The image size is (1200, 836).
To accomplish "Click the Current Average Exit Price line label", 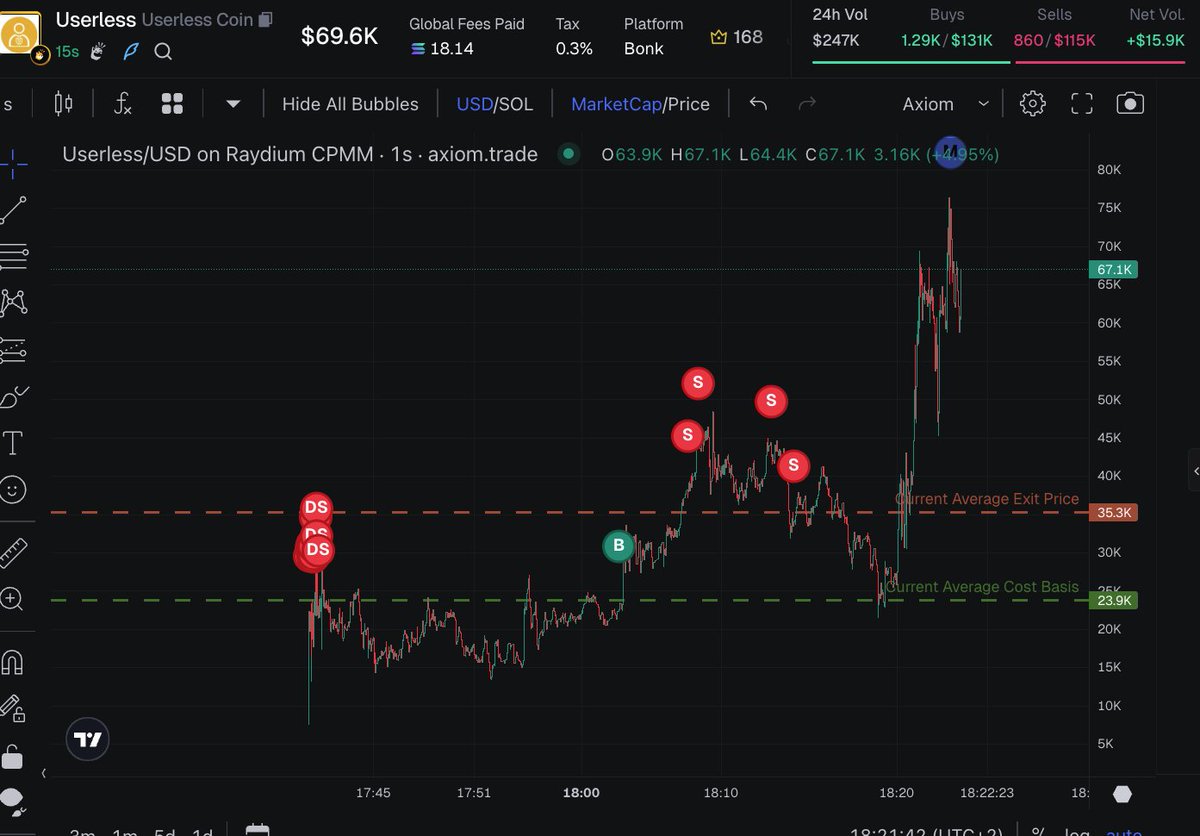I will click(x=987, y=499).
